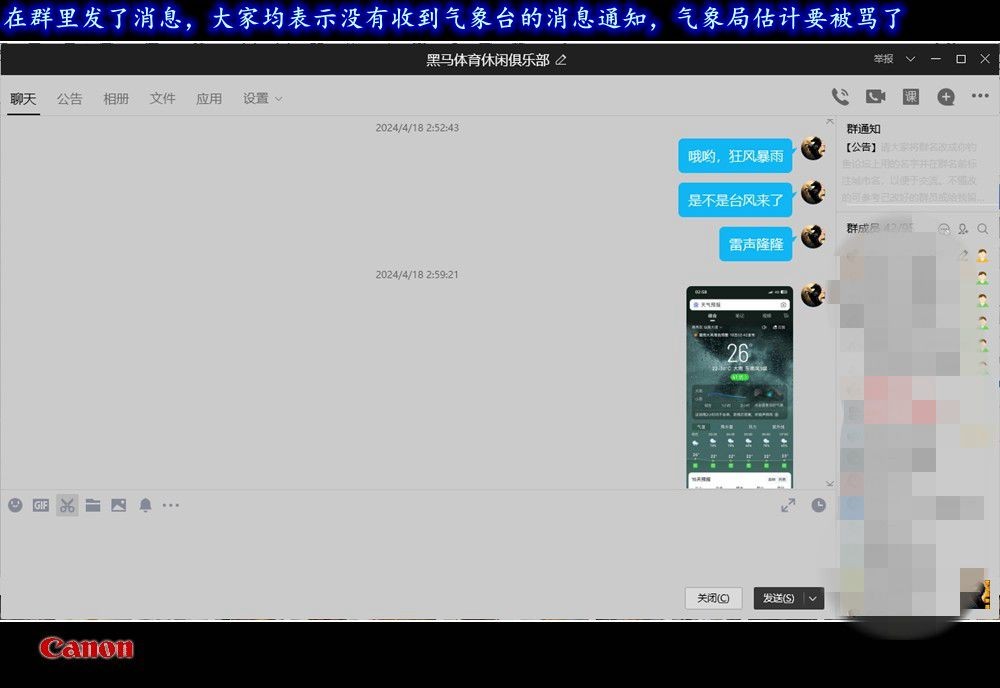Open the 文件 tab
This screenshot has width=1000, height=688.
point(163,99)
